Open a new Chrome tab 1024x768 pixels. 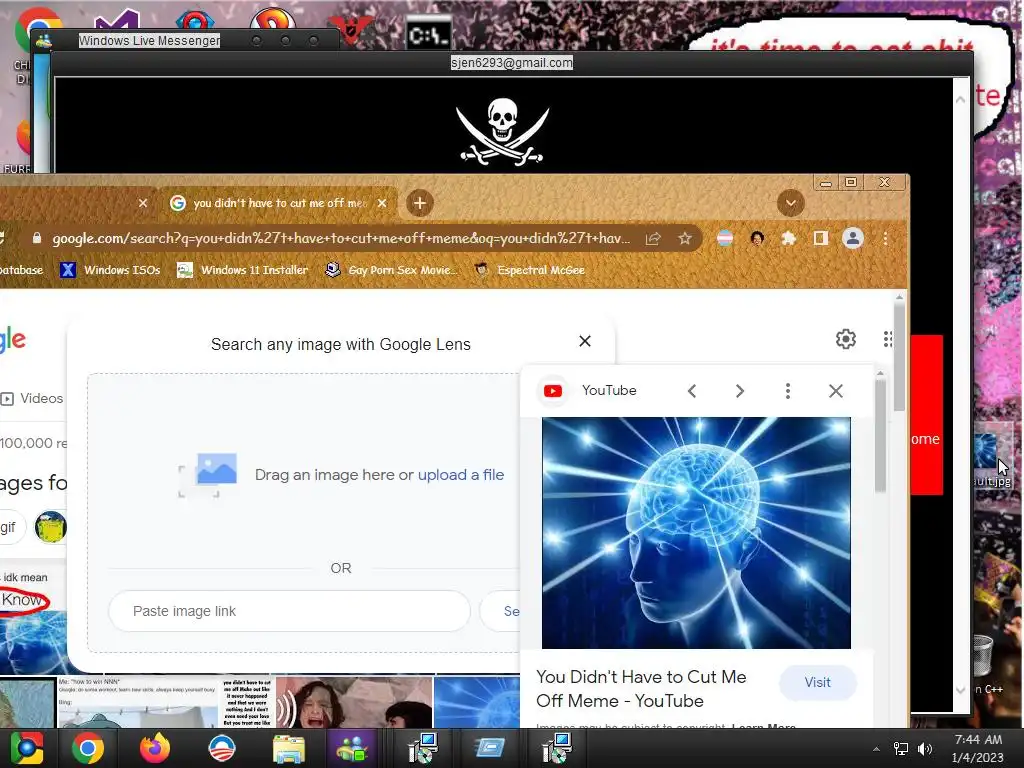420,203
